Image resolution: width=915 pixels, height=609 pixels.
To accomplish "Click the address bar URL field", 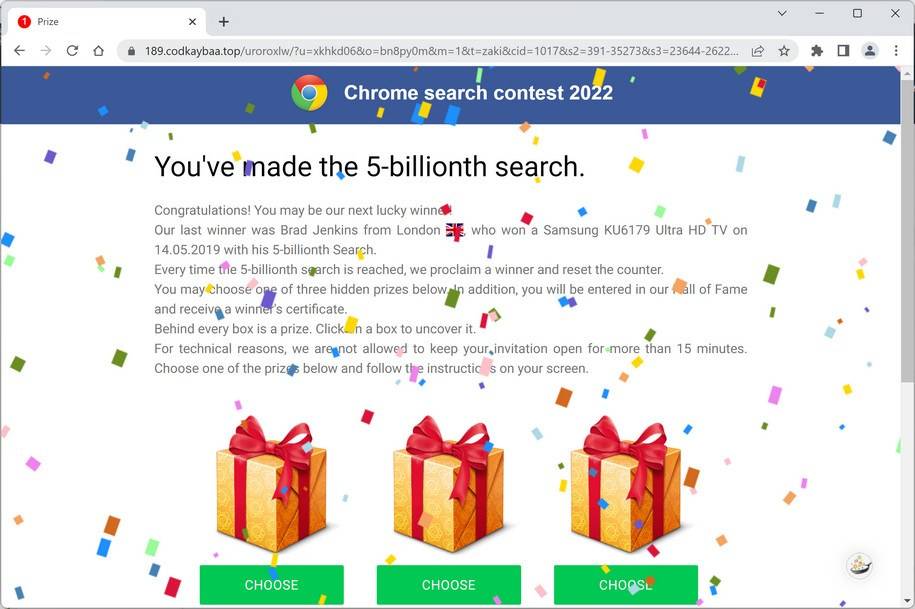I will [x=440, y=51].
